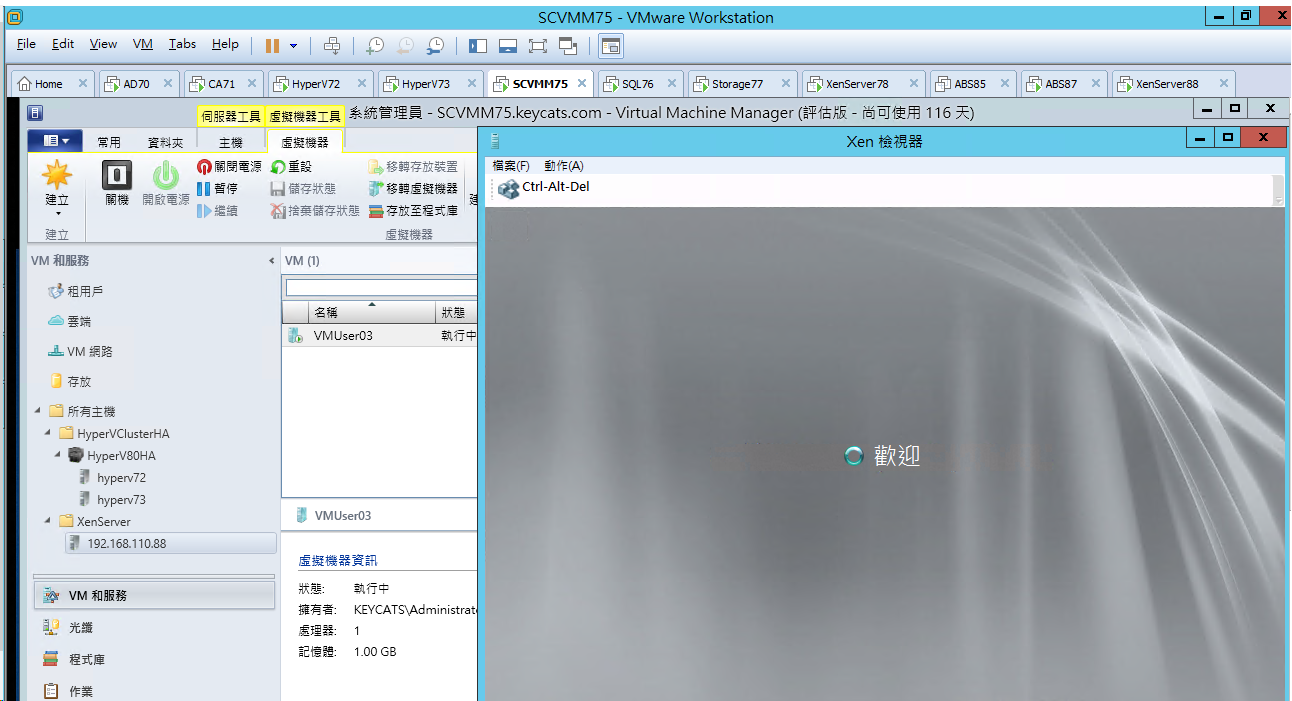The image size is (1292, 701).
Task: Toggle the VMware library sidebar view icon
Action: point(478,45)
